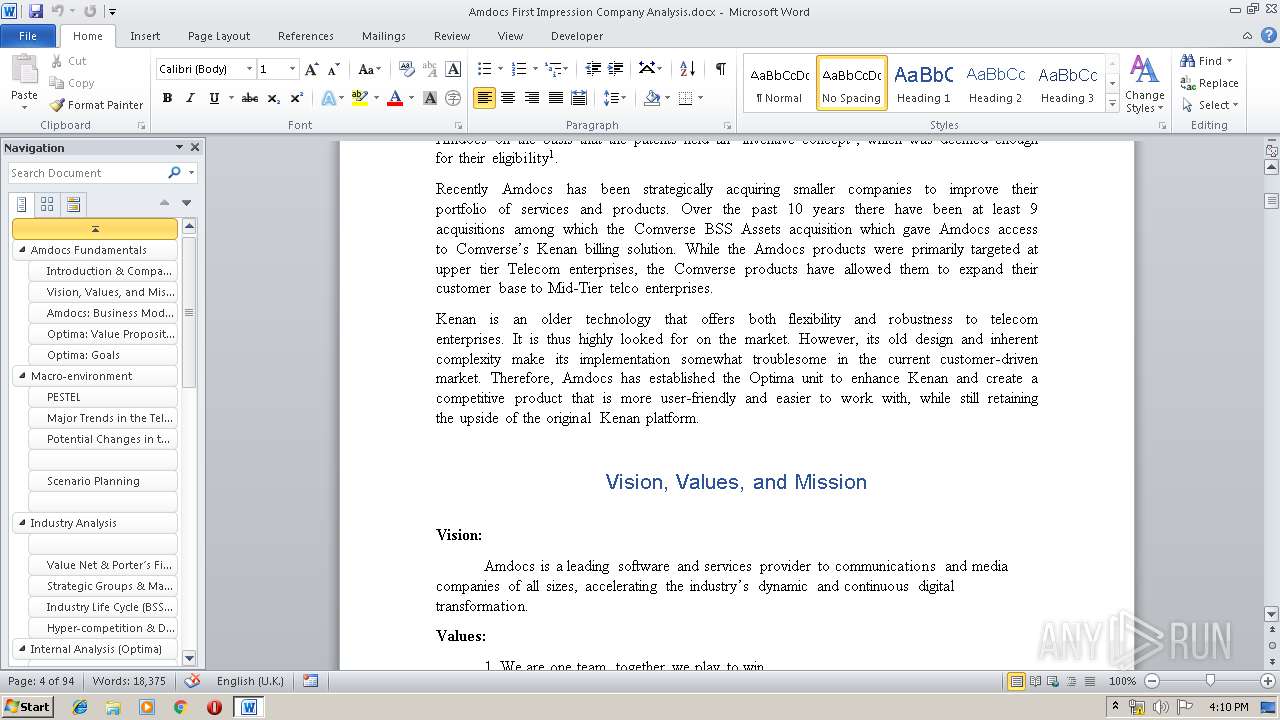Open the Change Case dropdown
The width and height of the screenshot is (1280, 720).
click(x=369, y=69)
